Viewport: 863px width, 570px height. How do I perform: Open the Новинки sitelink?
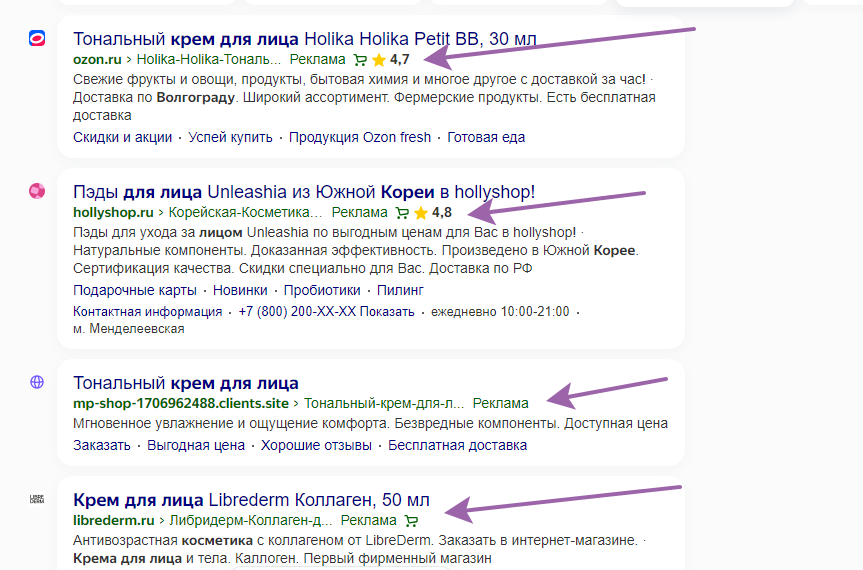pos(240,290)
